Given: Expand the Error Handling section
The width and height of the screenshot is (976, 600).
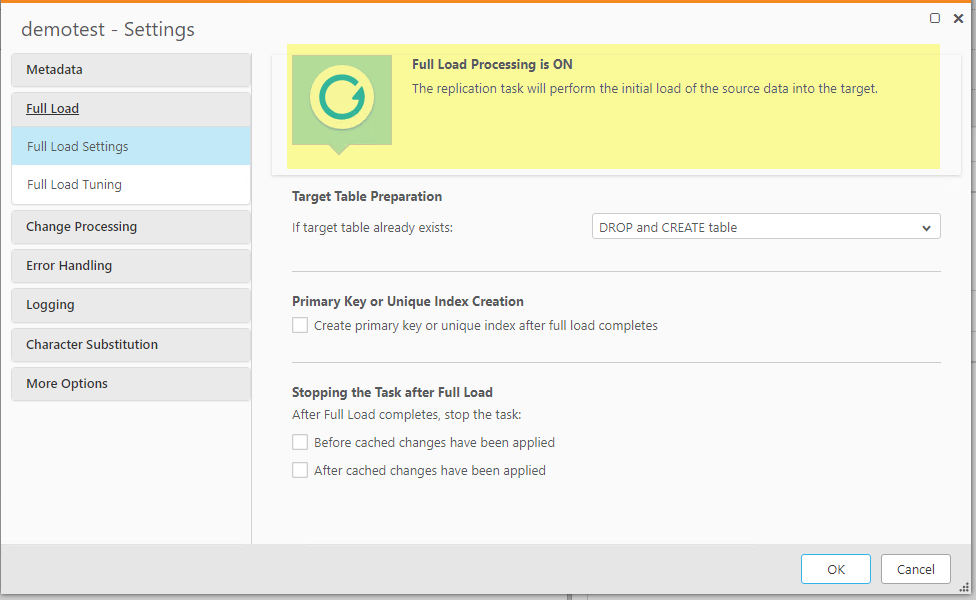Looking at the screenshot, I should click(x=130, y=265).
